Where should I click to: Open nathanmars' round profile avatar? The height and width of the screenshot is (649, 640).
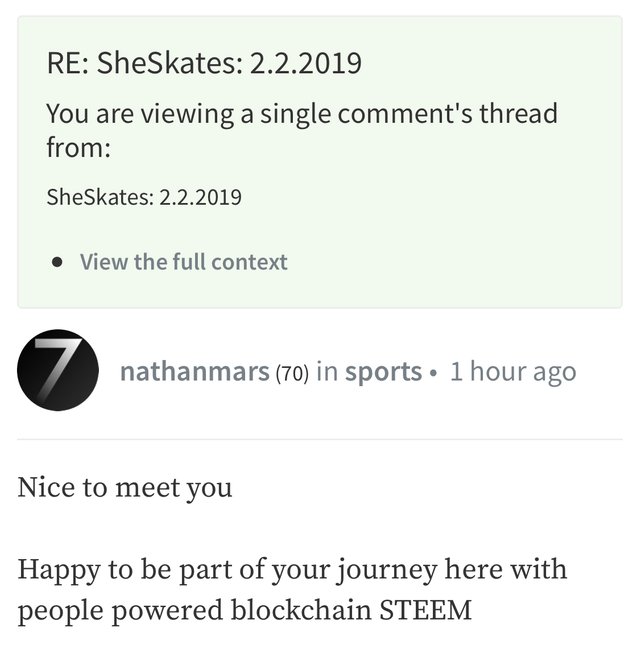(58, 370)
